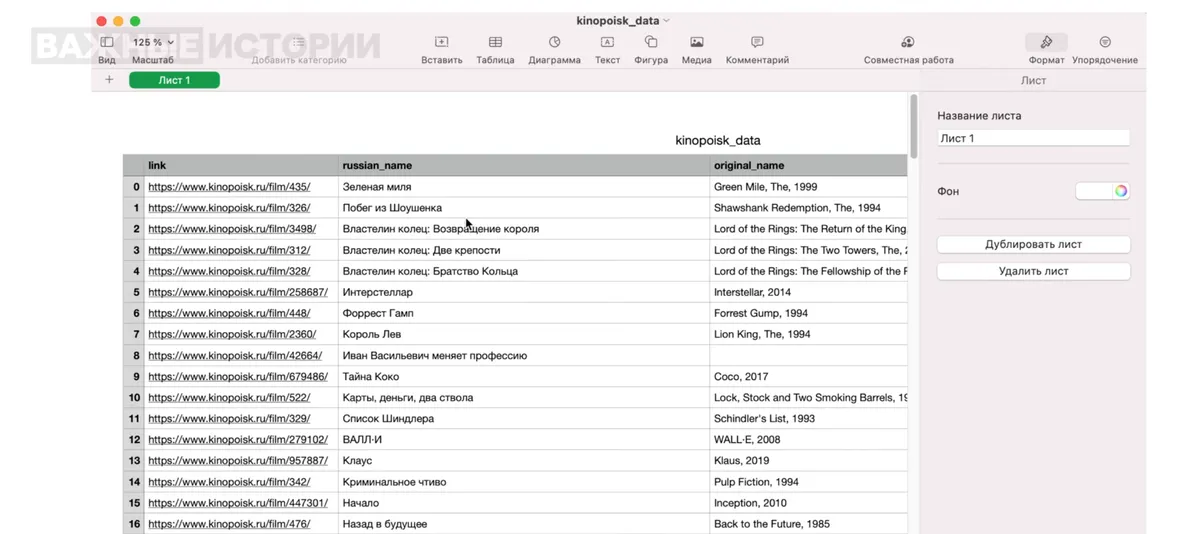Add a comment with the Комментарий icon
This screenshot has width=1200, height=534.
pos(757,42)
